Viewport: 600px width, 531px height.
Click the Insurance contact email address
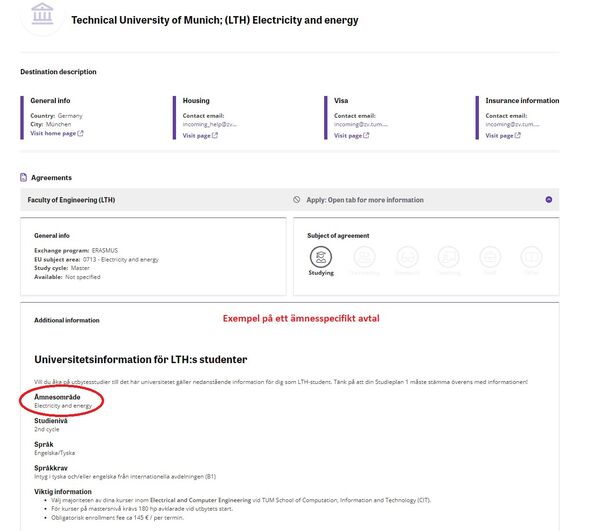pyautogui.click(x=513, y=124)
